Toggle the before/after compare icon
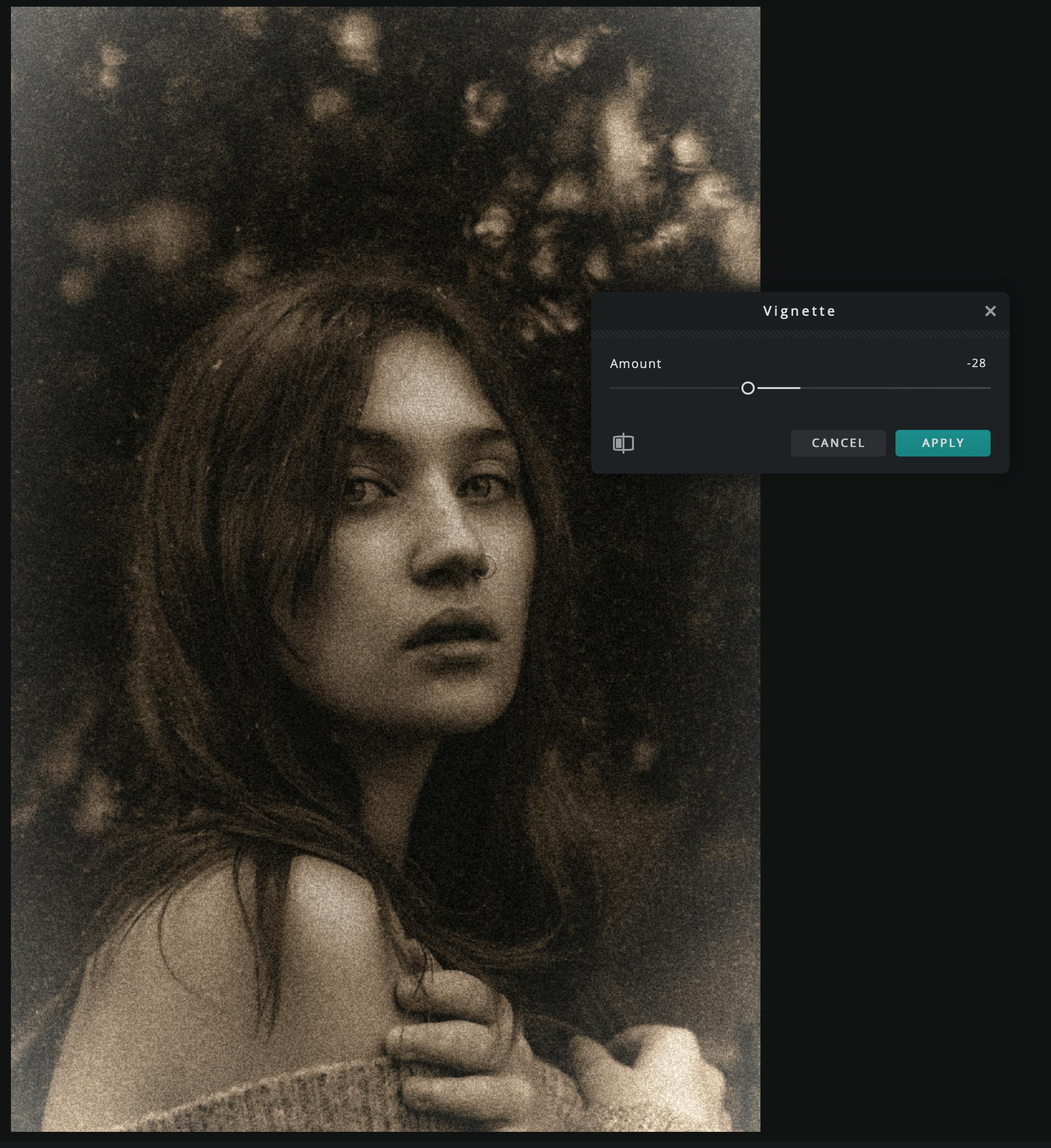This screenshot has width=1051, height=1148. tap(623, 443)
